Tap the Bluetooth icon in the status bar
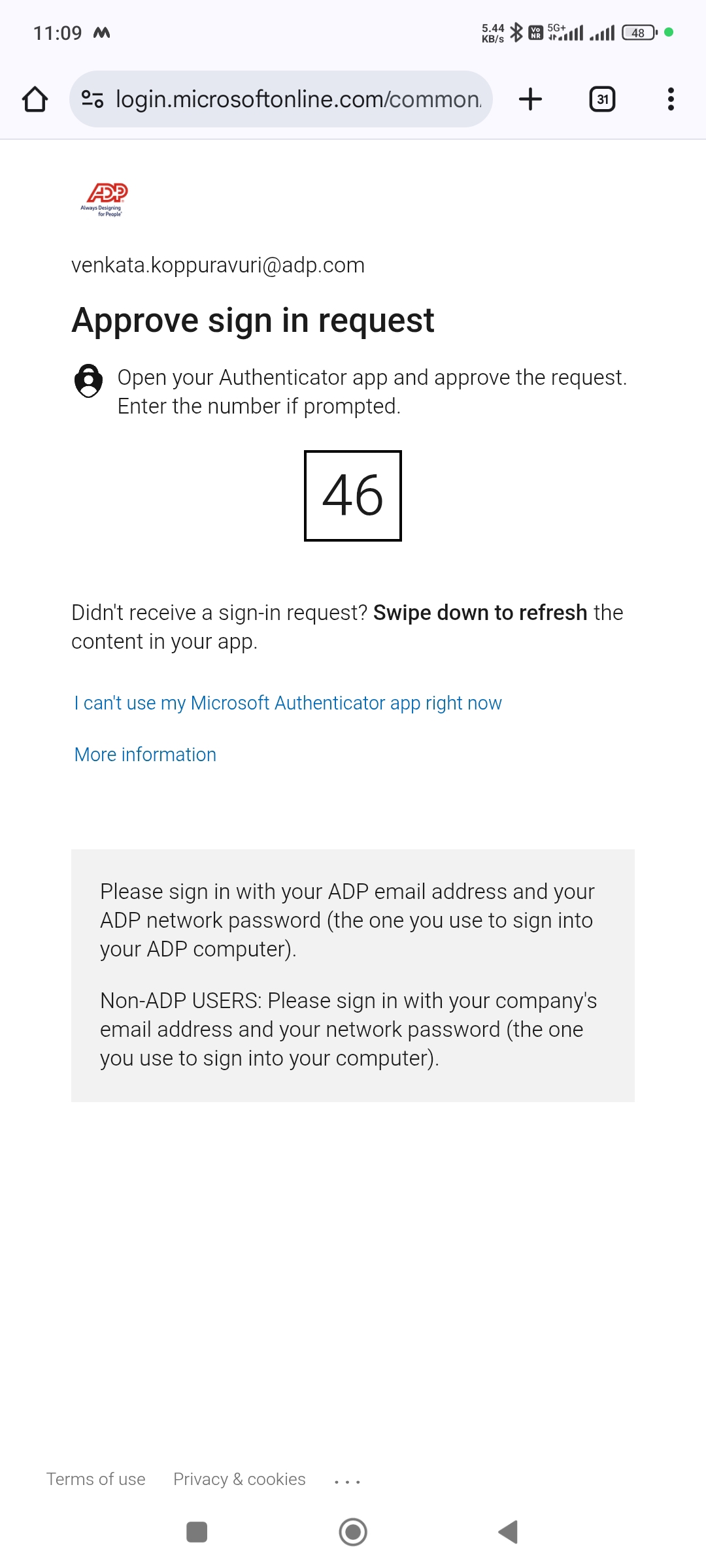 click(516, 32)
